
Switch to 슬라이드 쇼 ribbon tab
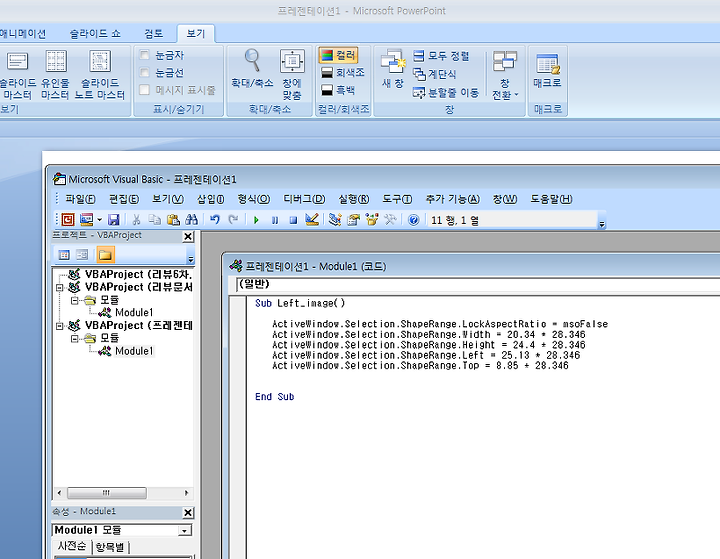95,34
